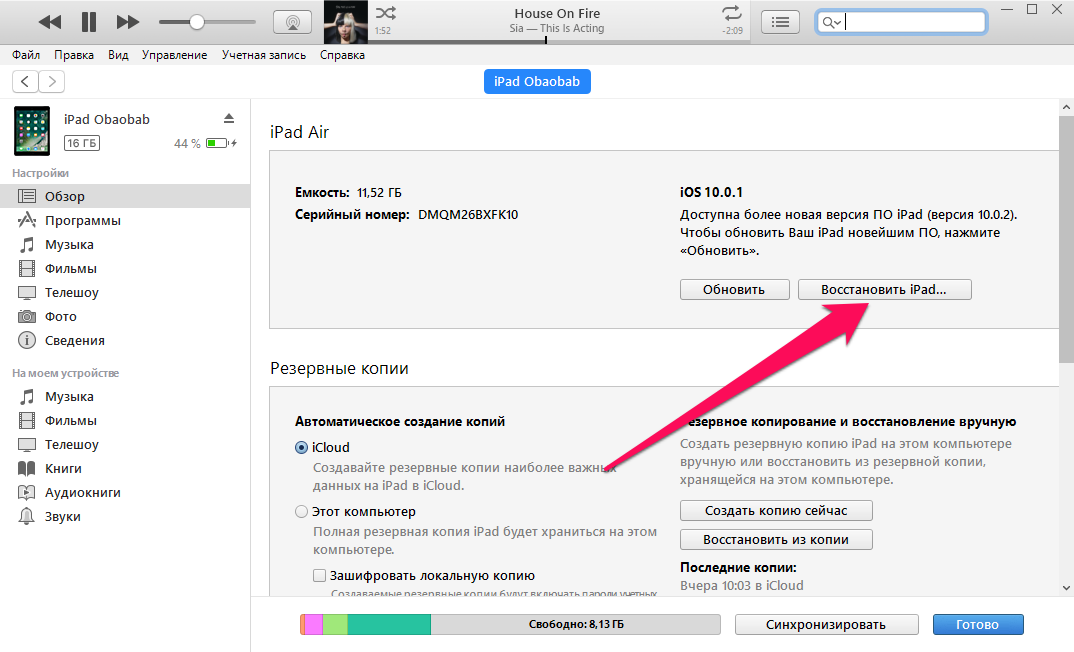Screen dimensions: 1074x652
Task: Click the Восстановить iPad button
Action: pos(884,289)
